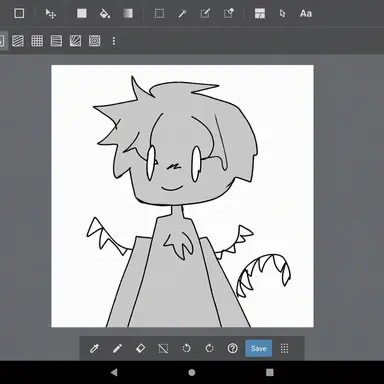
Task: Select the paint Bucket tool
Action: pyautogui.click(x=105, y=14)
